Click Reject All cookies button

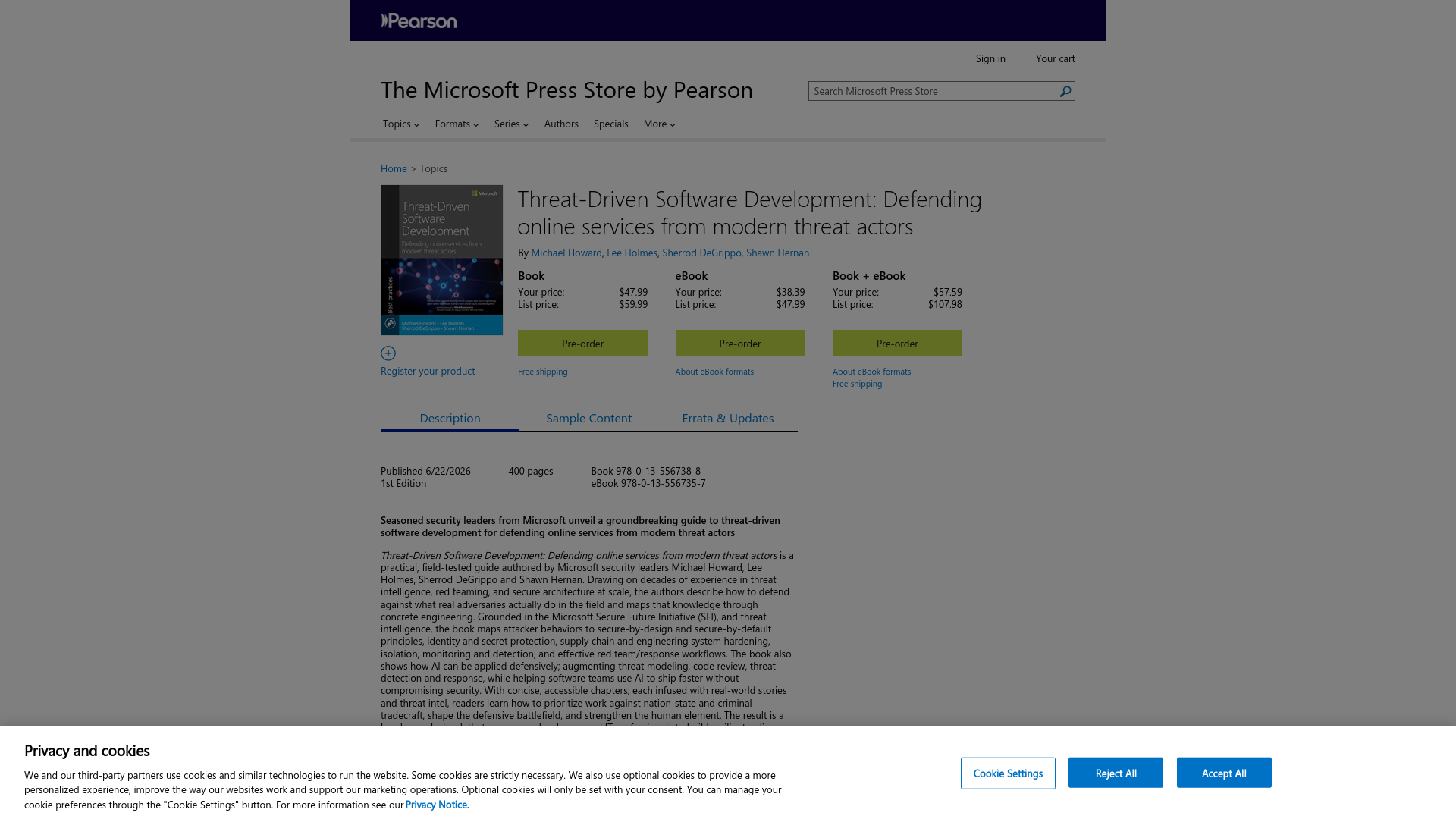click(1116, 773)
